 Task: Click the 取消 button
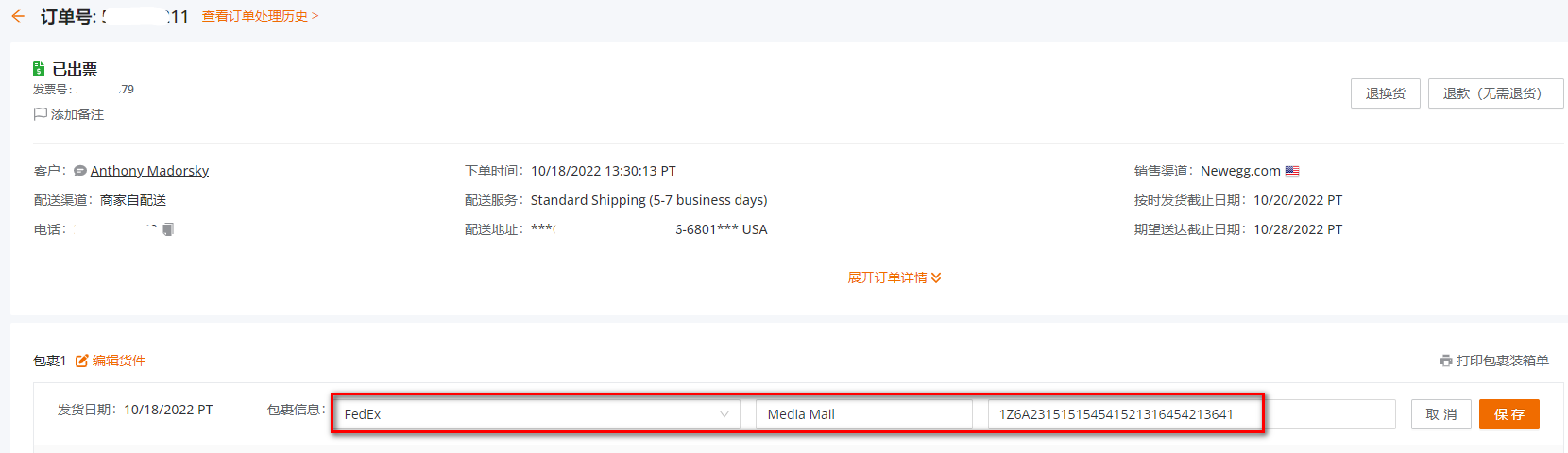click(x=1441, y=414)
